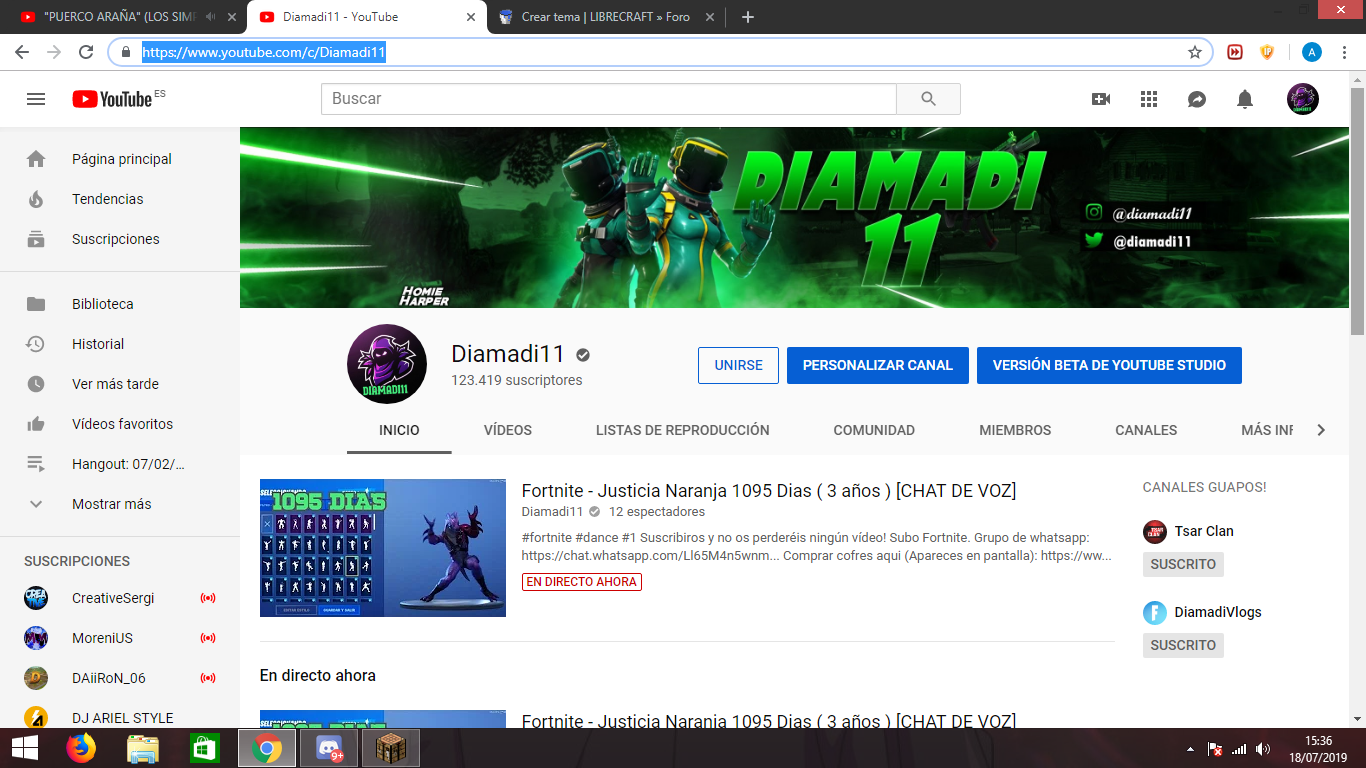Viewport: 1366px width, 768px height.
Task: Open MoreniUS subscription channel
Action: 120,638
